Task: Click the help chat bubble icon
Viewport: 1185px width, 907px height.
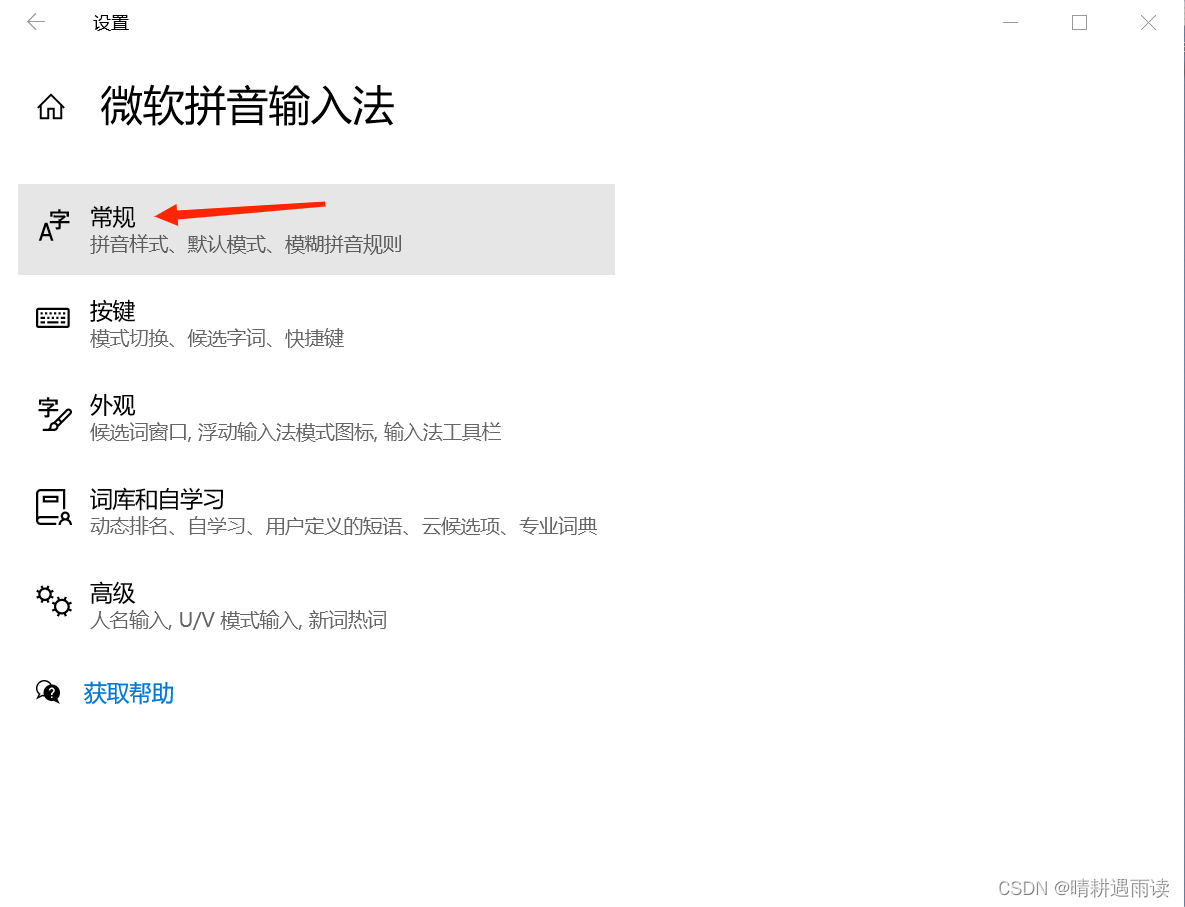Action: 48,691
